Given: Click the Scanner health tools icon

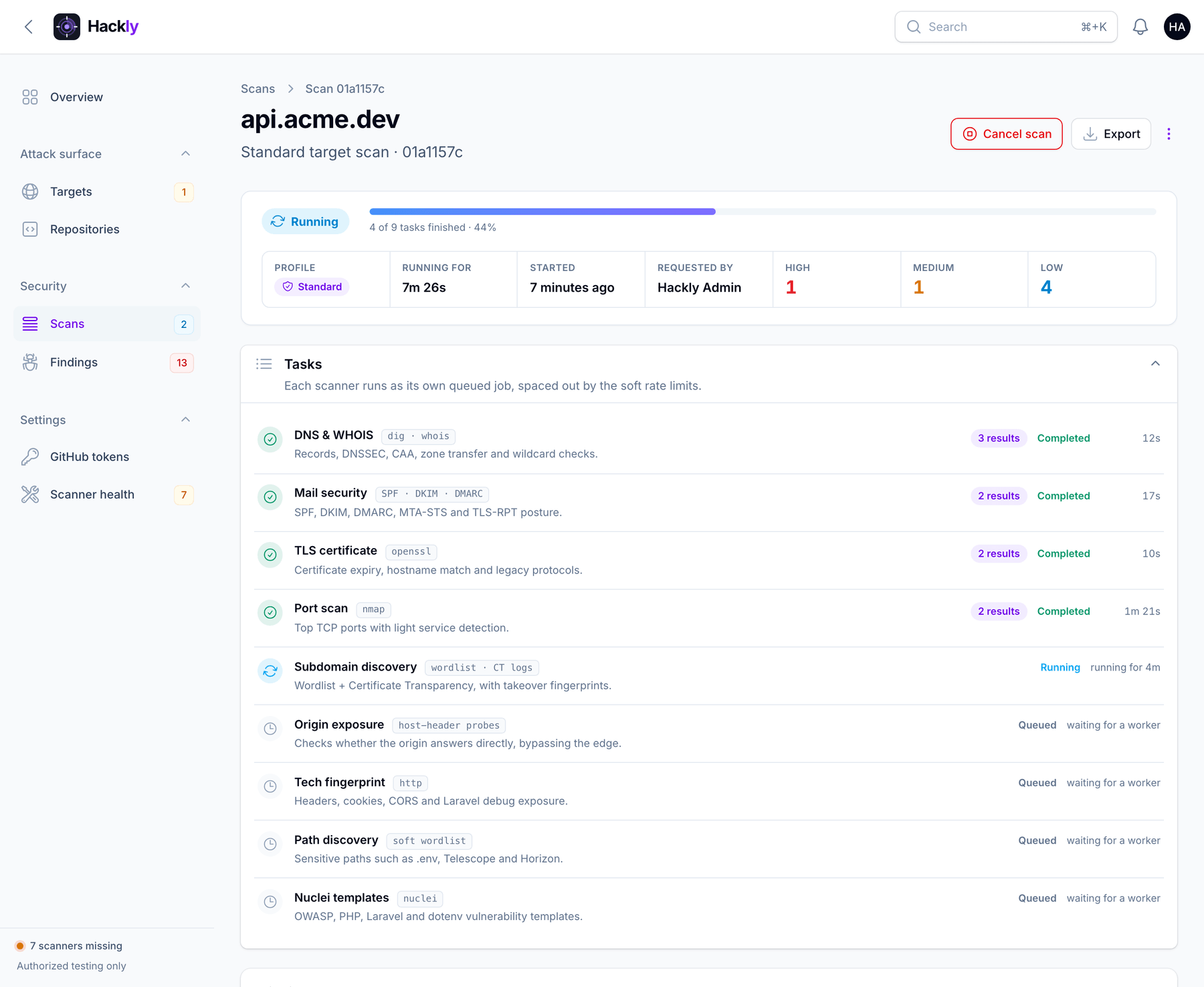Looking at the screenshot, I should point(30,495).
